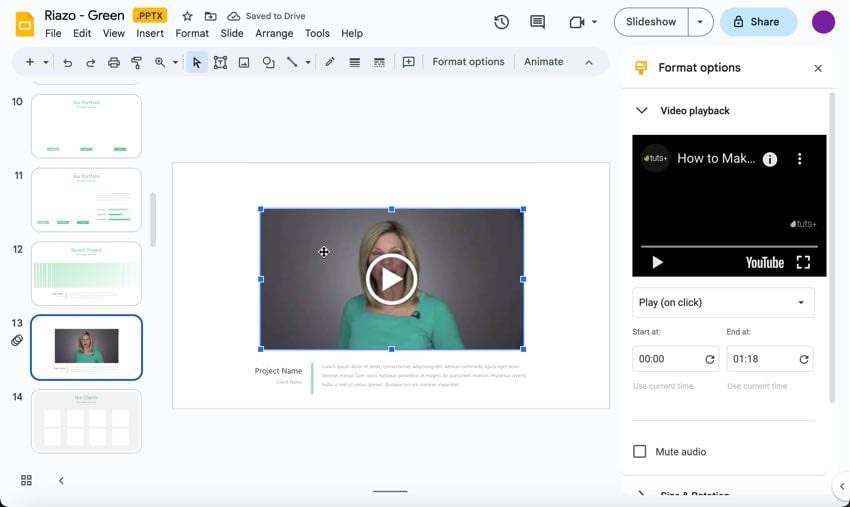850x507 pixels.
Task: Click the Animate button
Action: 543,62
